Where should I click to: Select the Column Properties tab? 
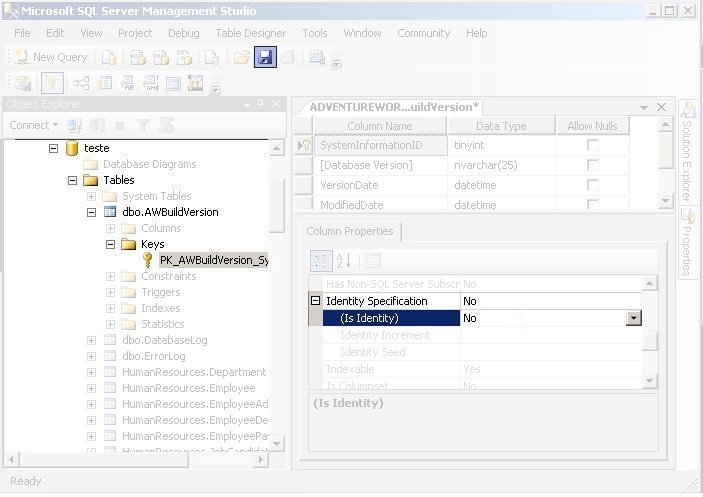(x=350, y=231)
